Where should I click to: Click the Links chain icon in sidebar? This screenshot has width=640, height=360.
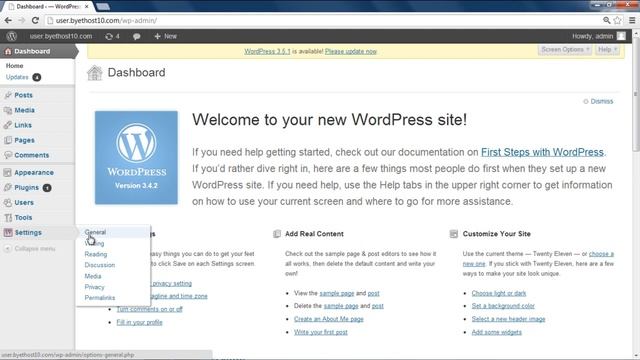click(8, 125)
